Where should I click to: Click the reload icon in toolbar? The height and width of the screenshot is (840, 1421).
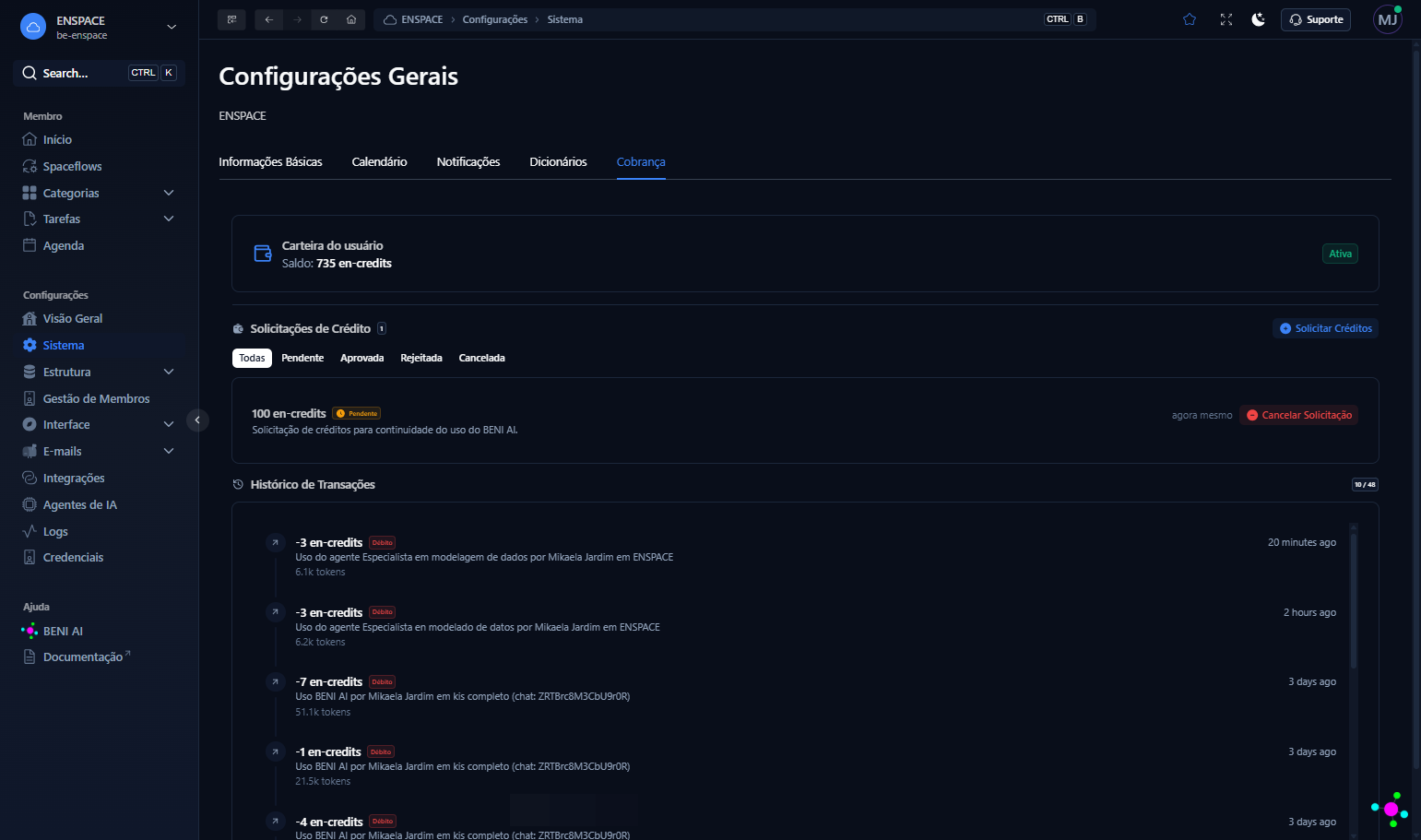coord(324,19)
